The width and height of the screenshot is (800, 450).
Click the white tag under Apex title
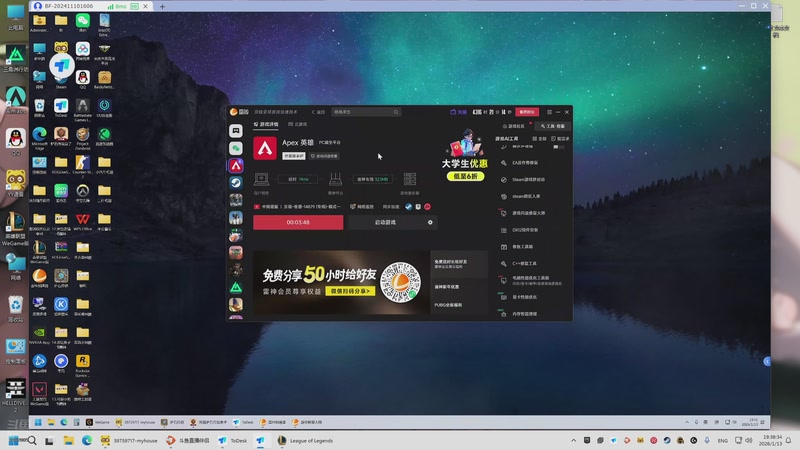294,156
